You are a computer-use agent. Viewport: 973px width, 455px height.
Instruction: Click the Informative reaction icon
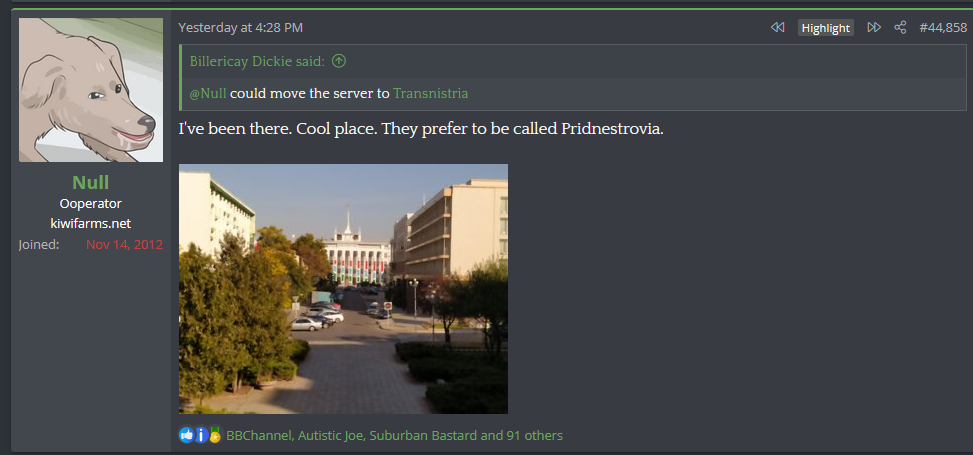[201, 435]
